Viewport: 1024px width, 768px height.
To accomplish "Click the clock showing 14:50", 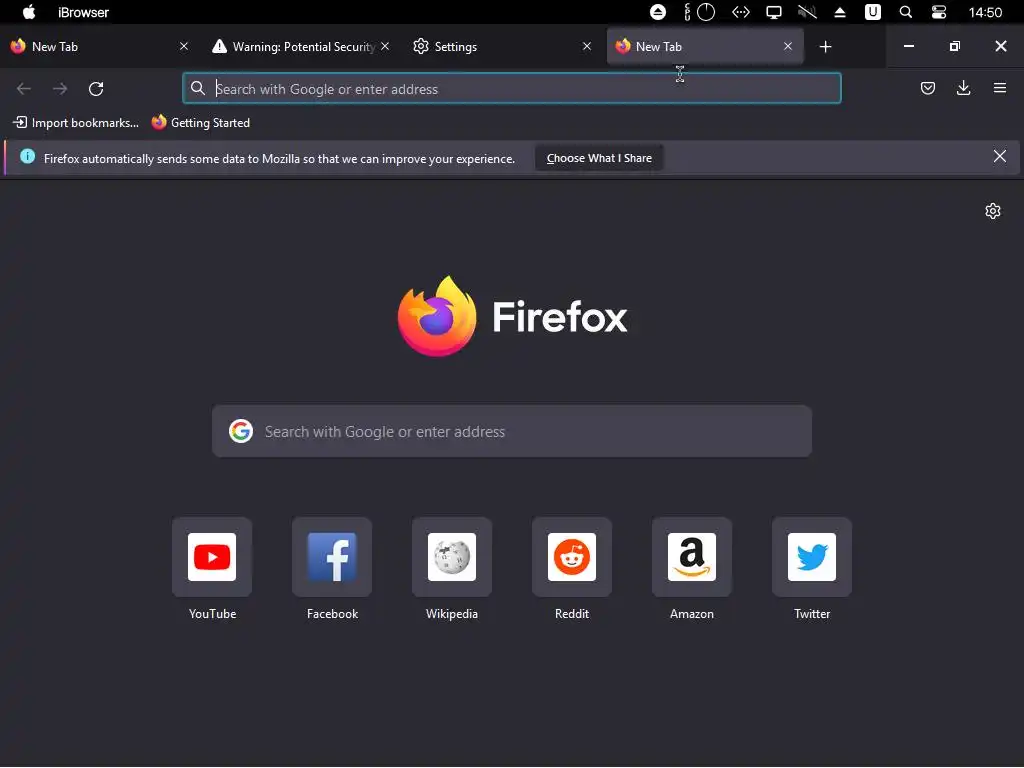I will tap(985, 12).
